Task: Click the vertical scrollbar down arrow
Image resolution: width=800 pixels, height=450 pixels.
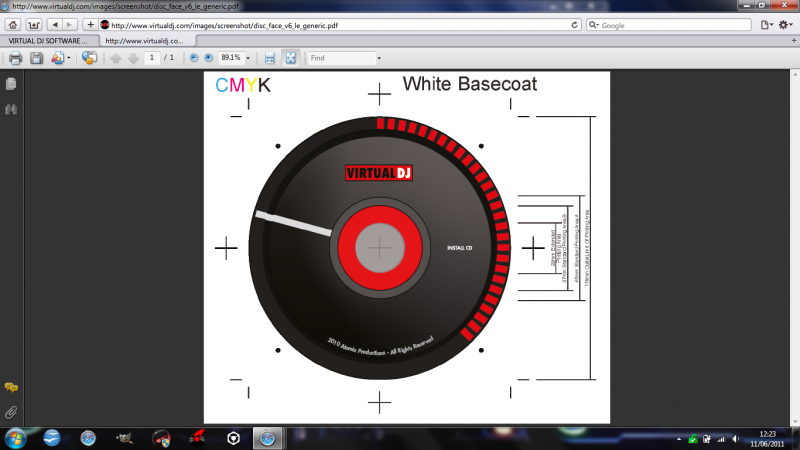Action: coord(795,421)
